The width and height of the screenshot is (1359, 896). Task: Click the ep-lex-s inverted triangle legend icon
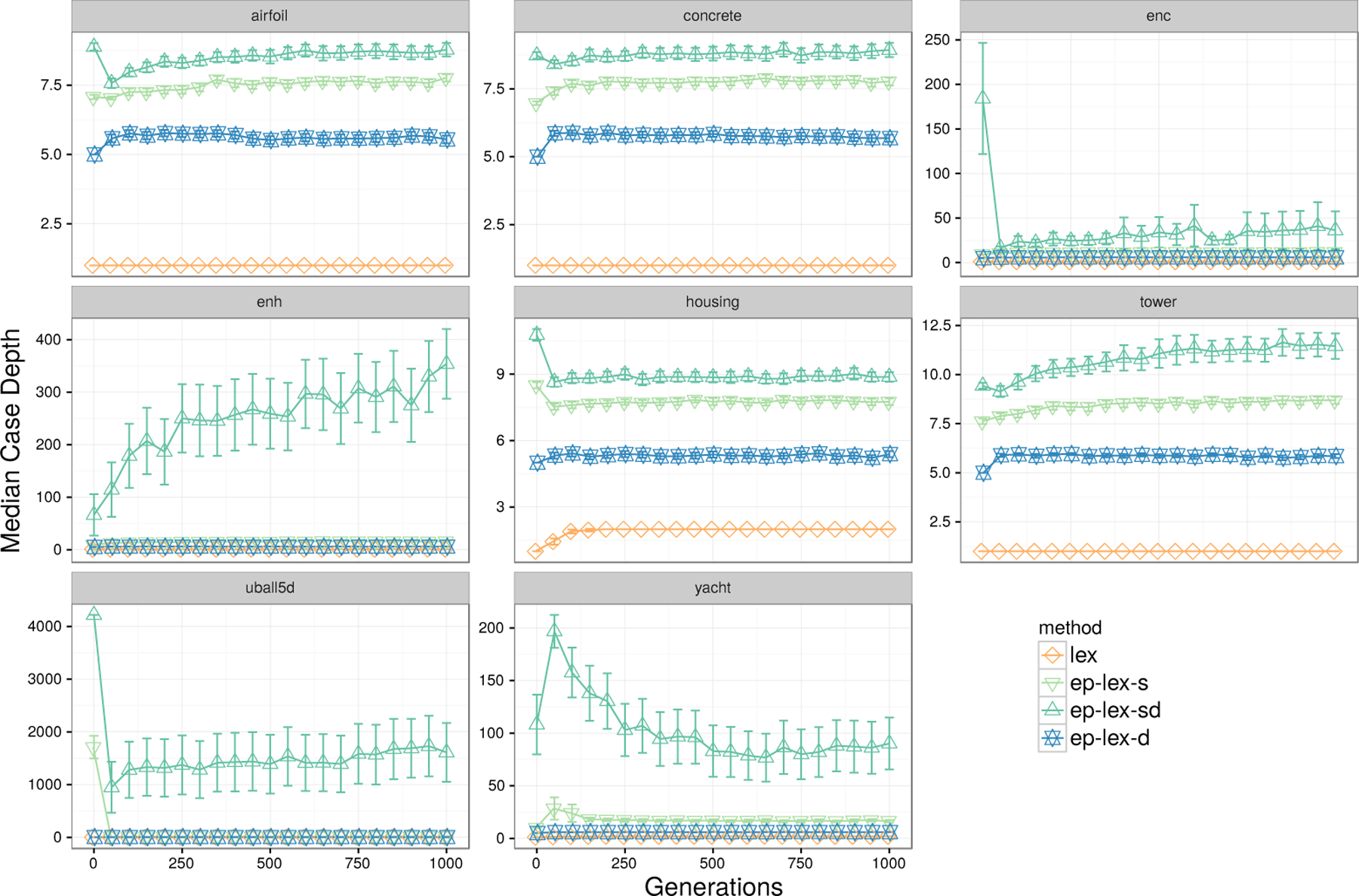[x=1052, y=683]
